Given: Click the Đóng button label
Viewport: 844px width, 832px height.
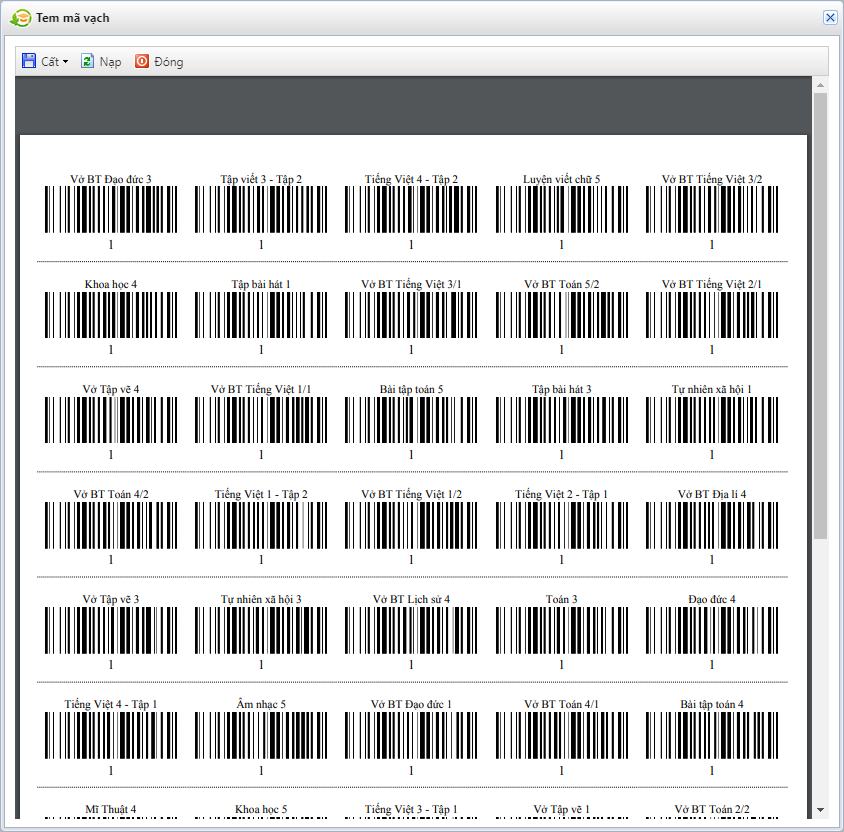Looking at the screenshot, I should point(168,62).
